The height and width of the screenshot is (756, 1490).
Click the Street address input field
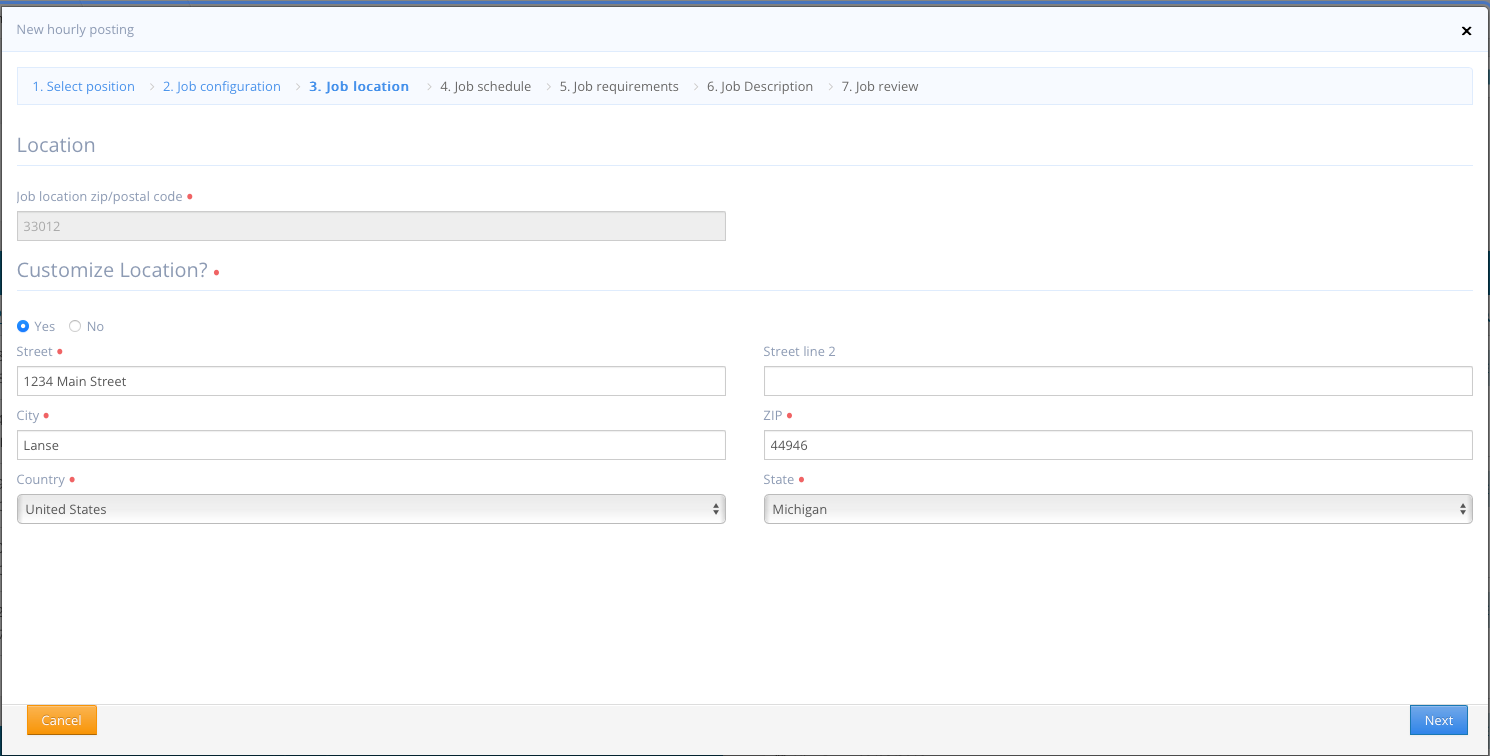click(370, 381)
